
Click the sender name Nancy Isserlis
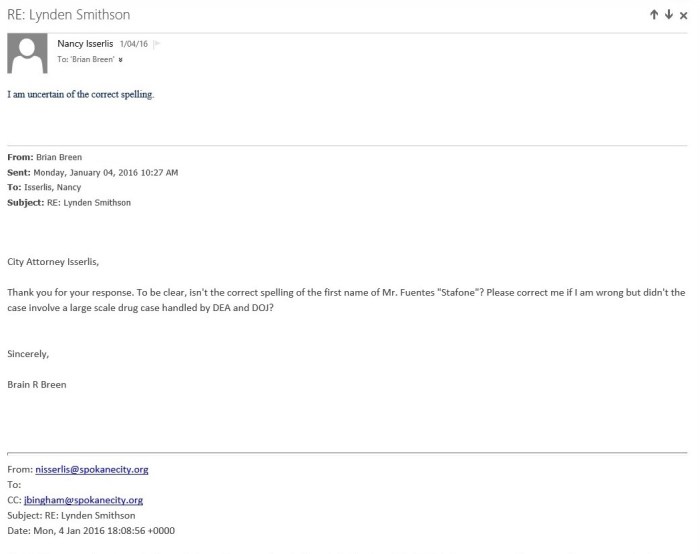(x=85, y=44)
